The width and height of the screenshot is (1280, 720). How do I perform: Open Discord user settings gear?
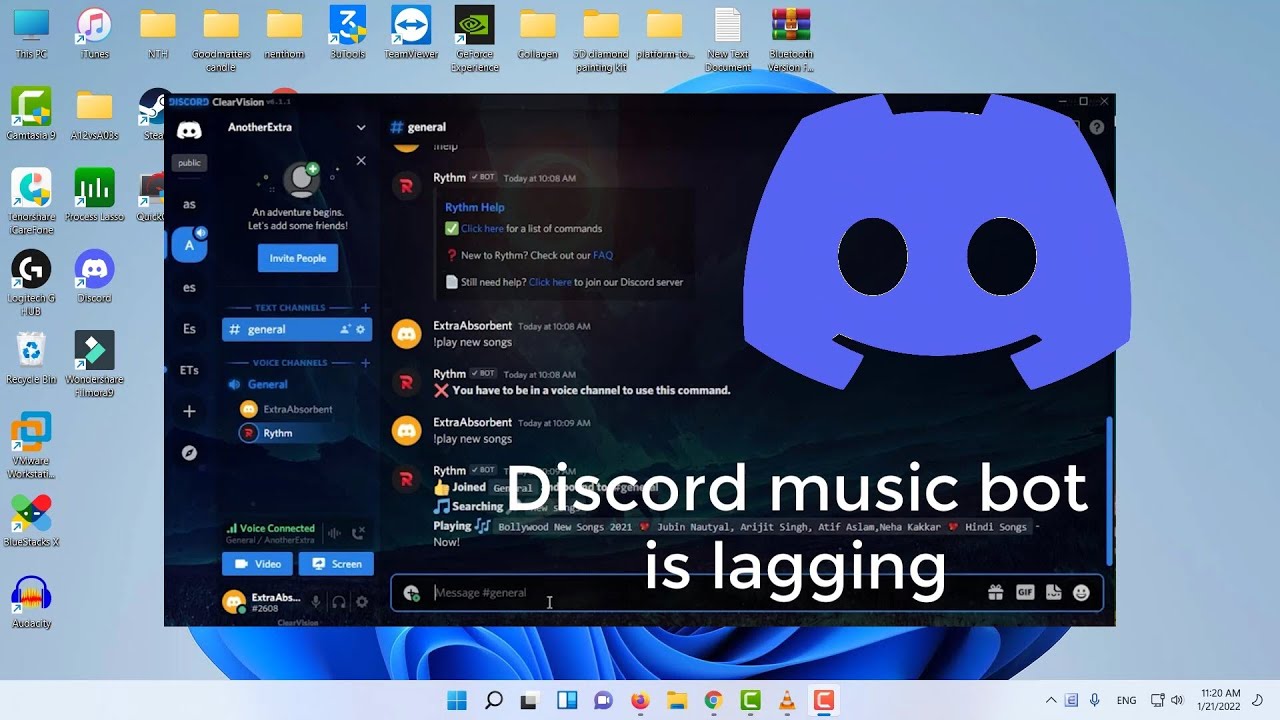362,602
